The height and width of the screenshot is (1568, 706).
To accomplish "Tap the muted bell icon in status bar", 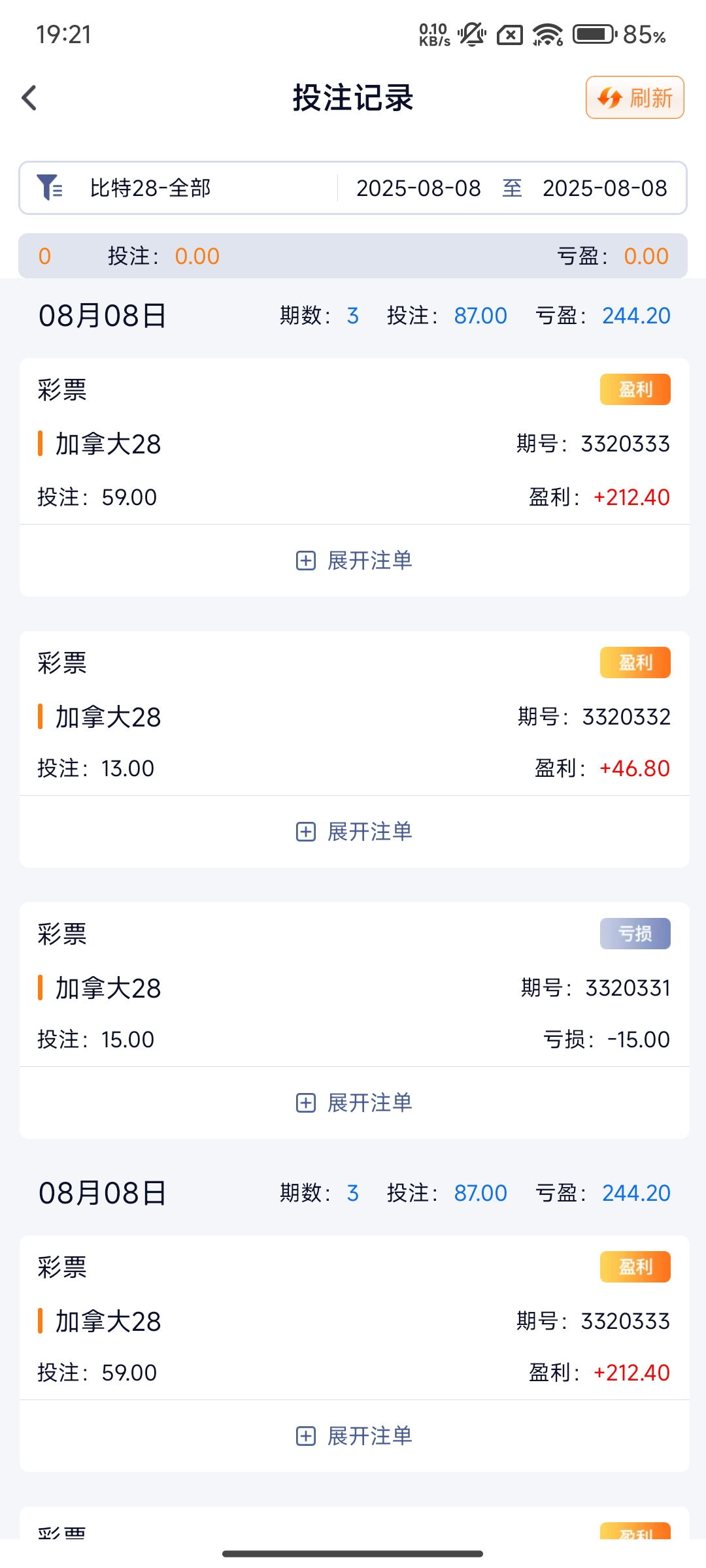I will tap(472, 34).
